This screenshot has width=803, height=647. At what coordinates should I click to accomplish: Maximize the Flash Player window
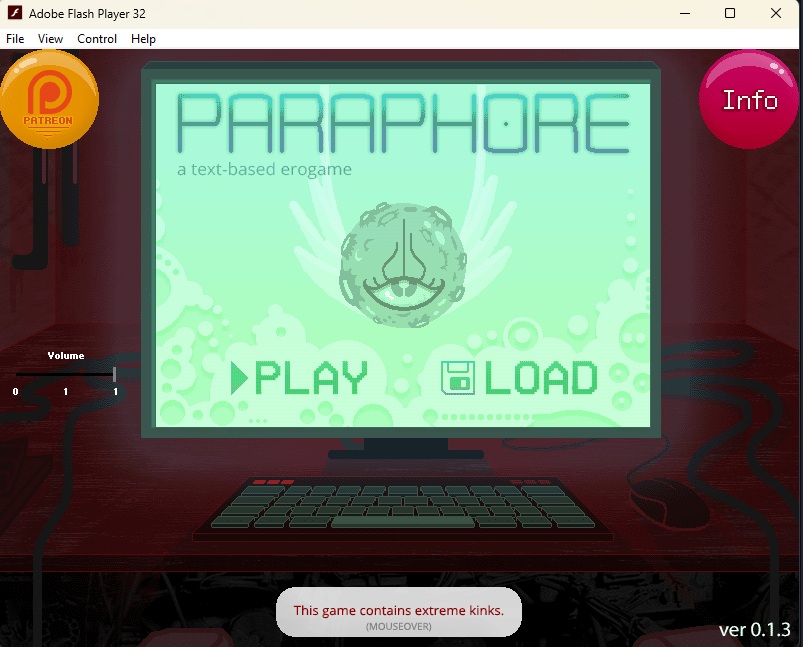(x=730, y=13)
